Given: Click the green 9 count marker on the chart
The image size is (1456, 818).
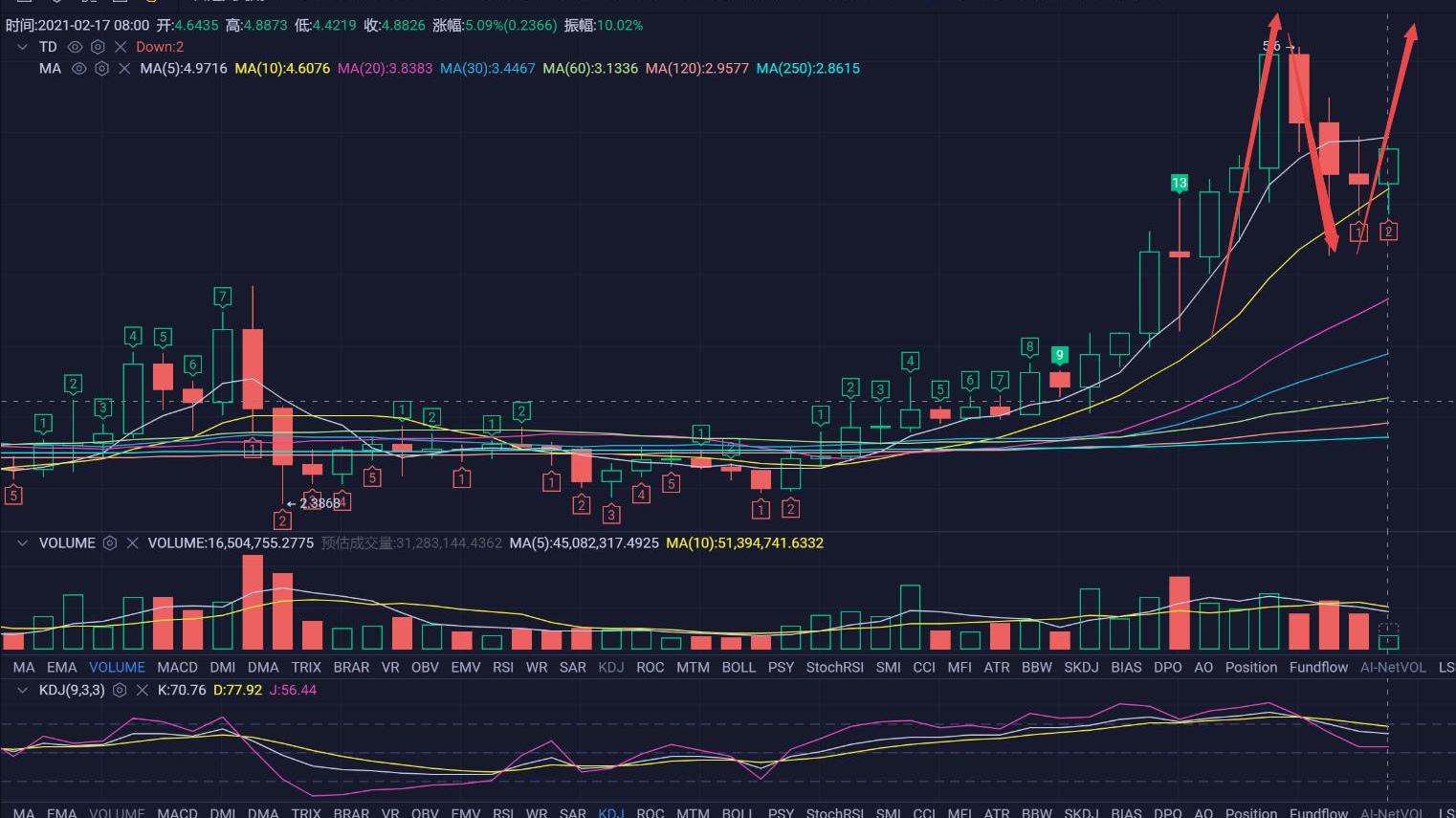Looking at the screenshot, I should coord(1059,355).
